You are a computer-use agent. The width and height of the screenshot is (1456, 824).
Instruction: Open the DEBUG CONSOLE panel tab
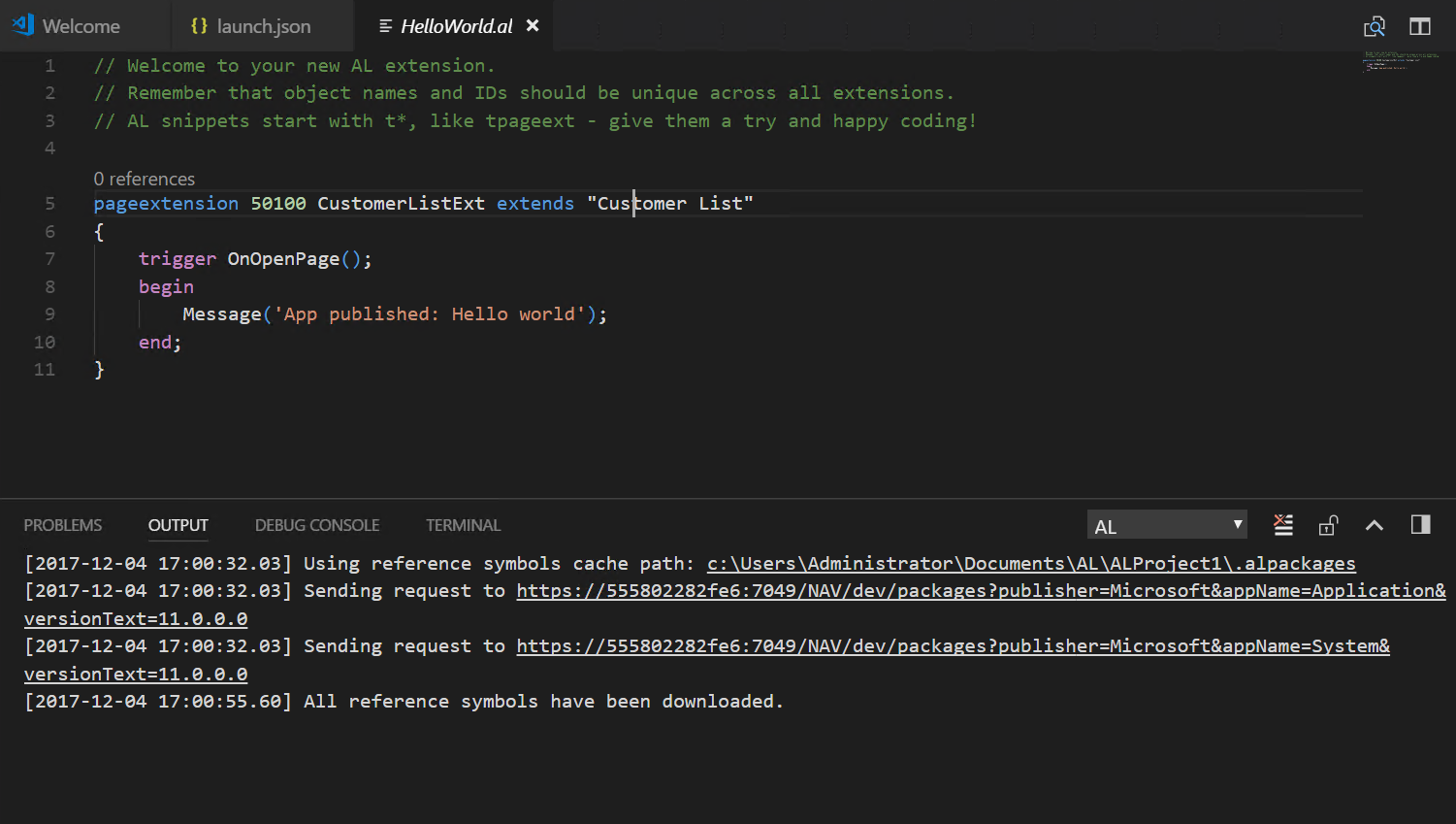click(x=316, y=524)
